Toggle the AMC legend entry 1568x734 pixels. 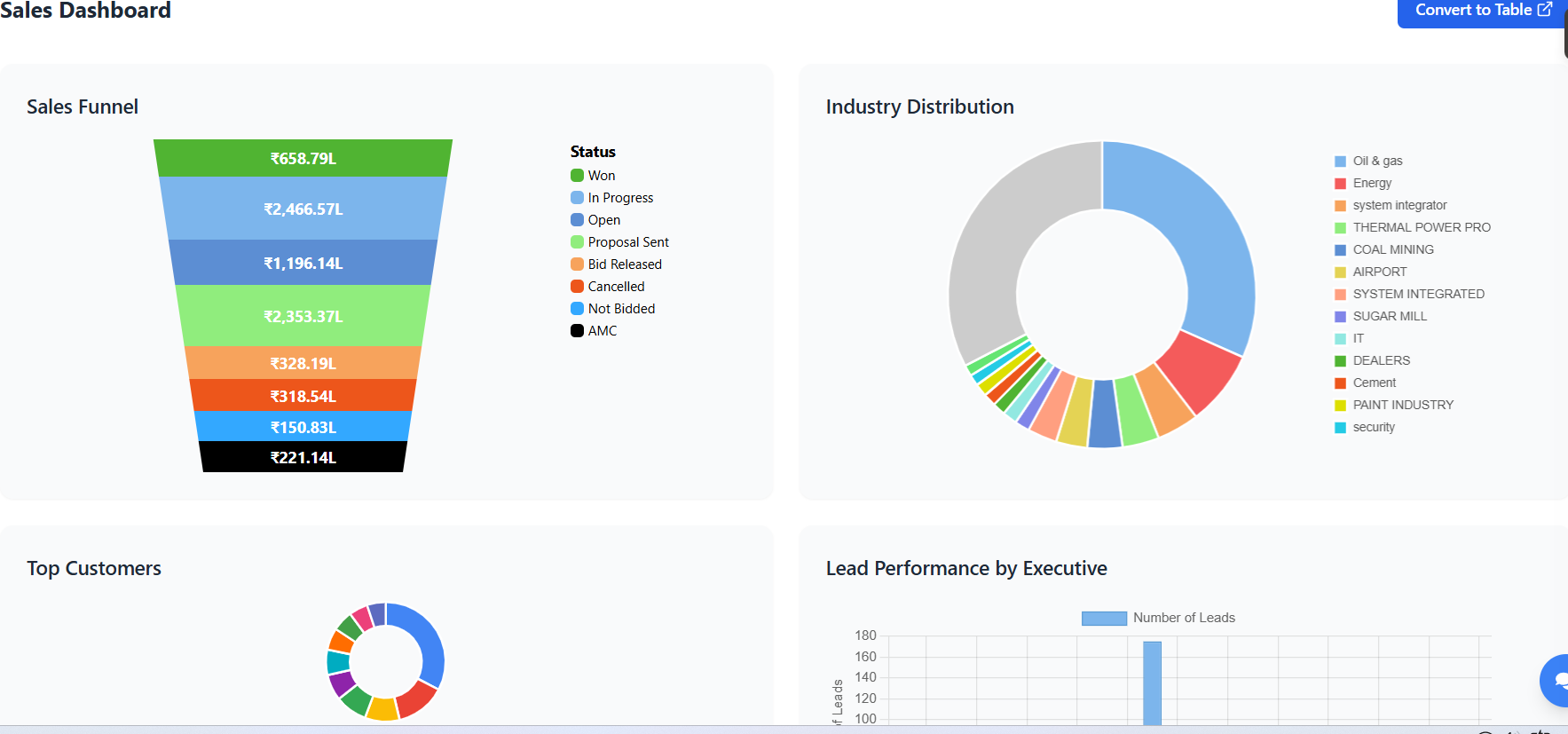594,331
